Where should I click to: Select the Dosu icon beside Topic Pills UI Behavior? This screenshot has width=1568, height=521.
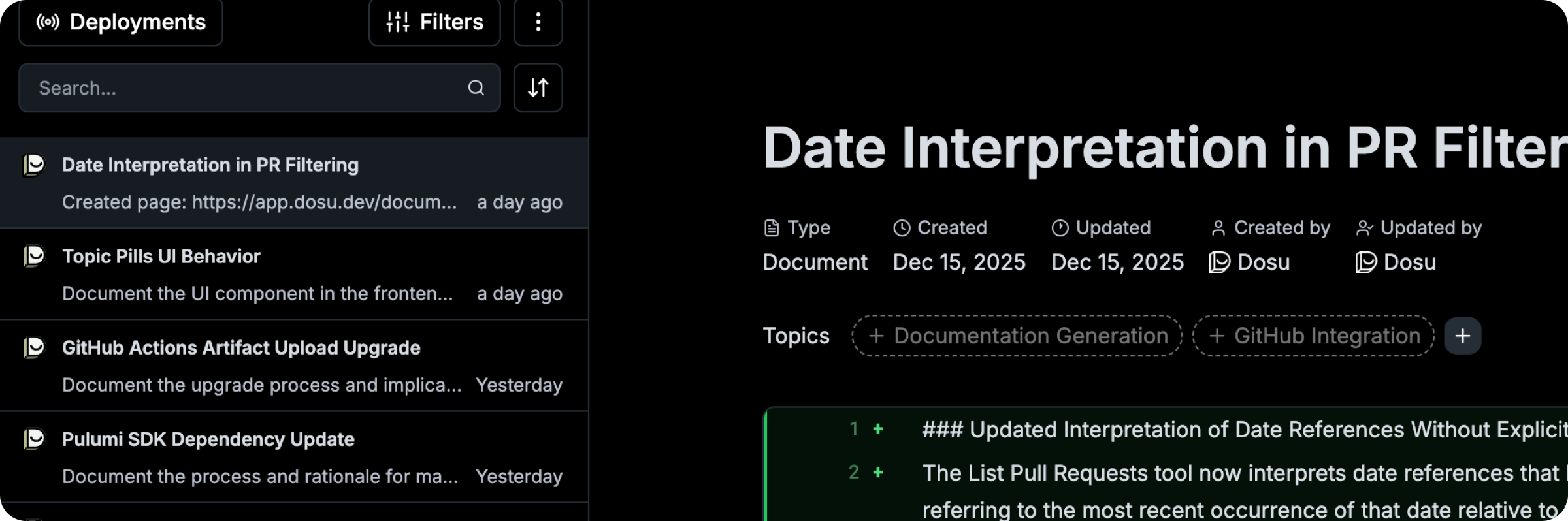point(35,257)
